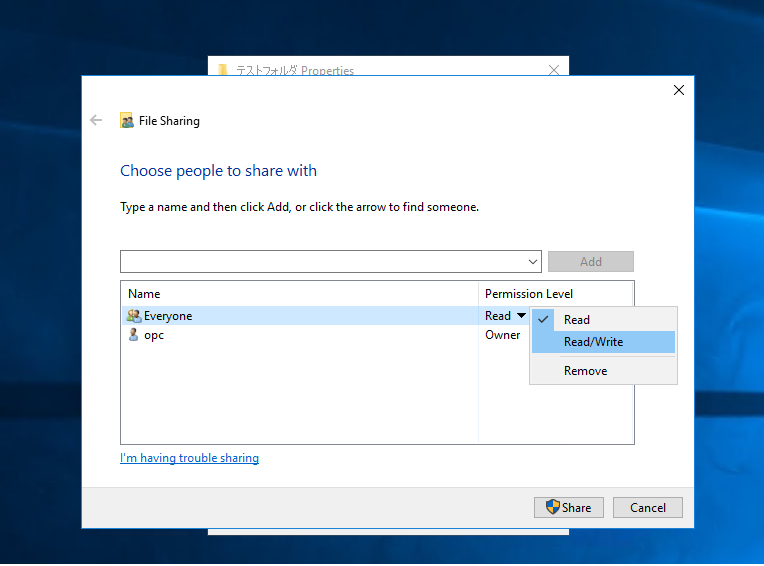The width and height of the screenshot is (764, 566).
Task: Click the folder icon in Properties title bar
Action: pos(223,70)
